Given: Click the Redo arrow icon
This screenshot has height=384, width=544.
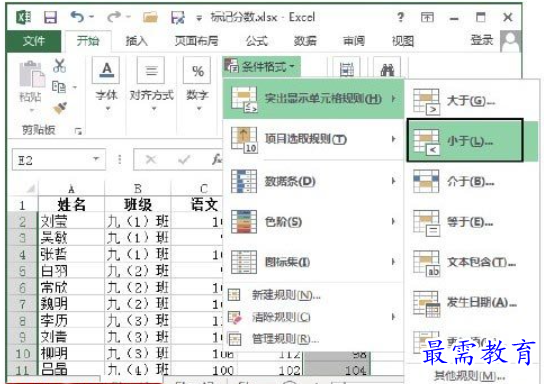Looking at the screenshot, I should (x=113, y=16).
